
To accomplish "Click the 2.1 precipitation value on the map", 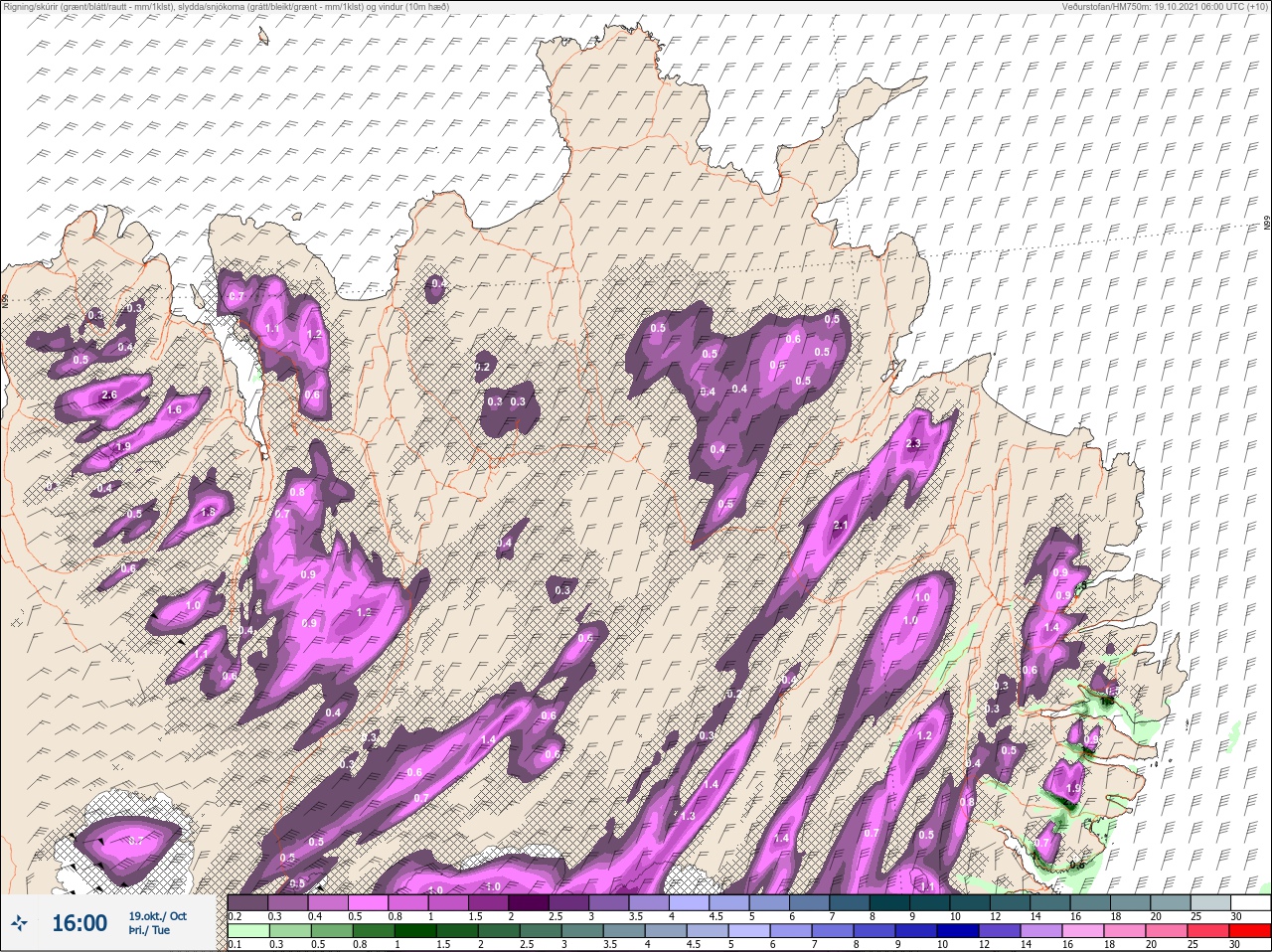I will tap(841, 526).
